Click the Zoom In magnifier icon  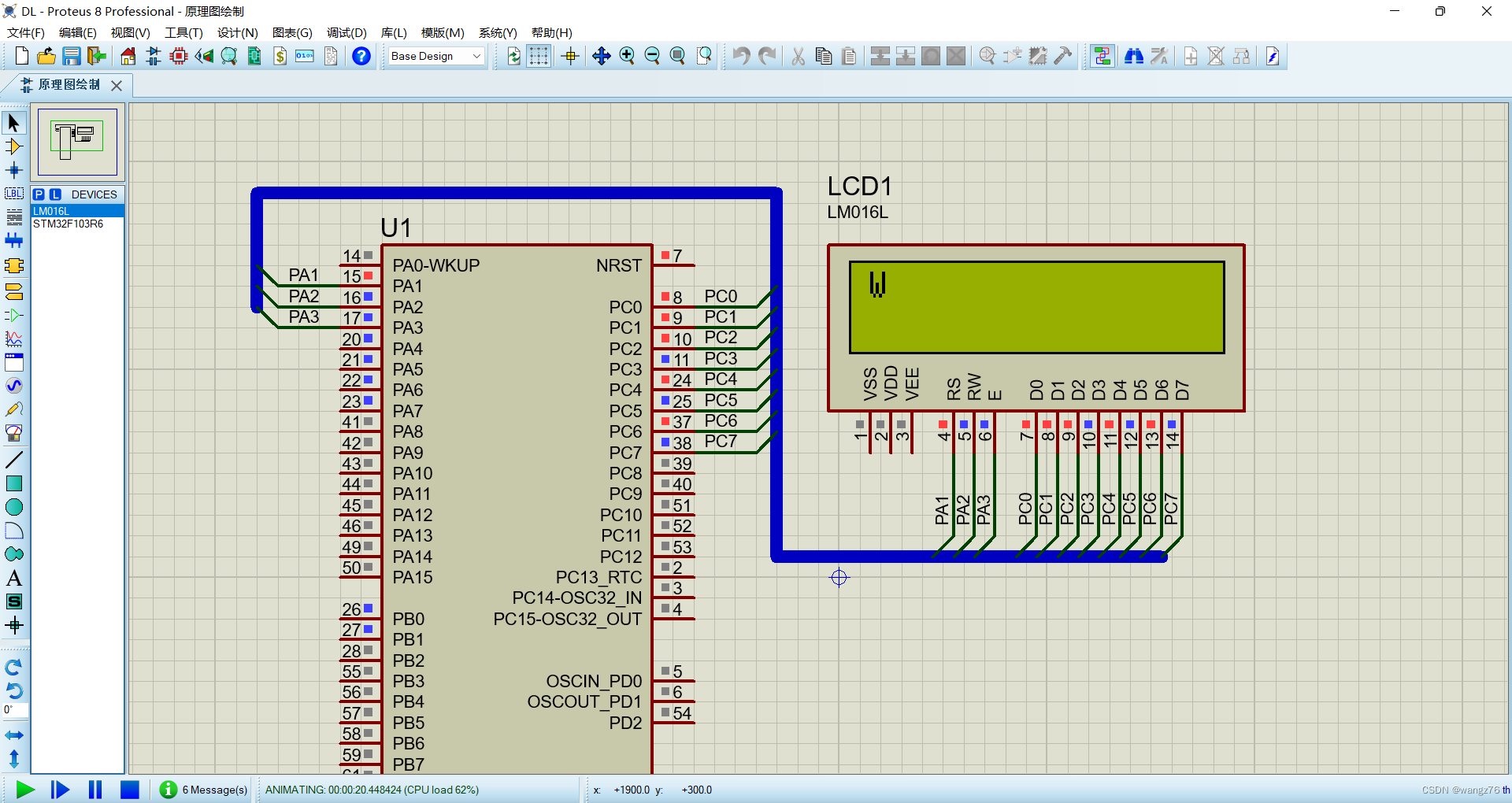[627, 56]
